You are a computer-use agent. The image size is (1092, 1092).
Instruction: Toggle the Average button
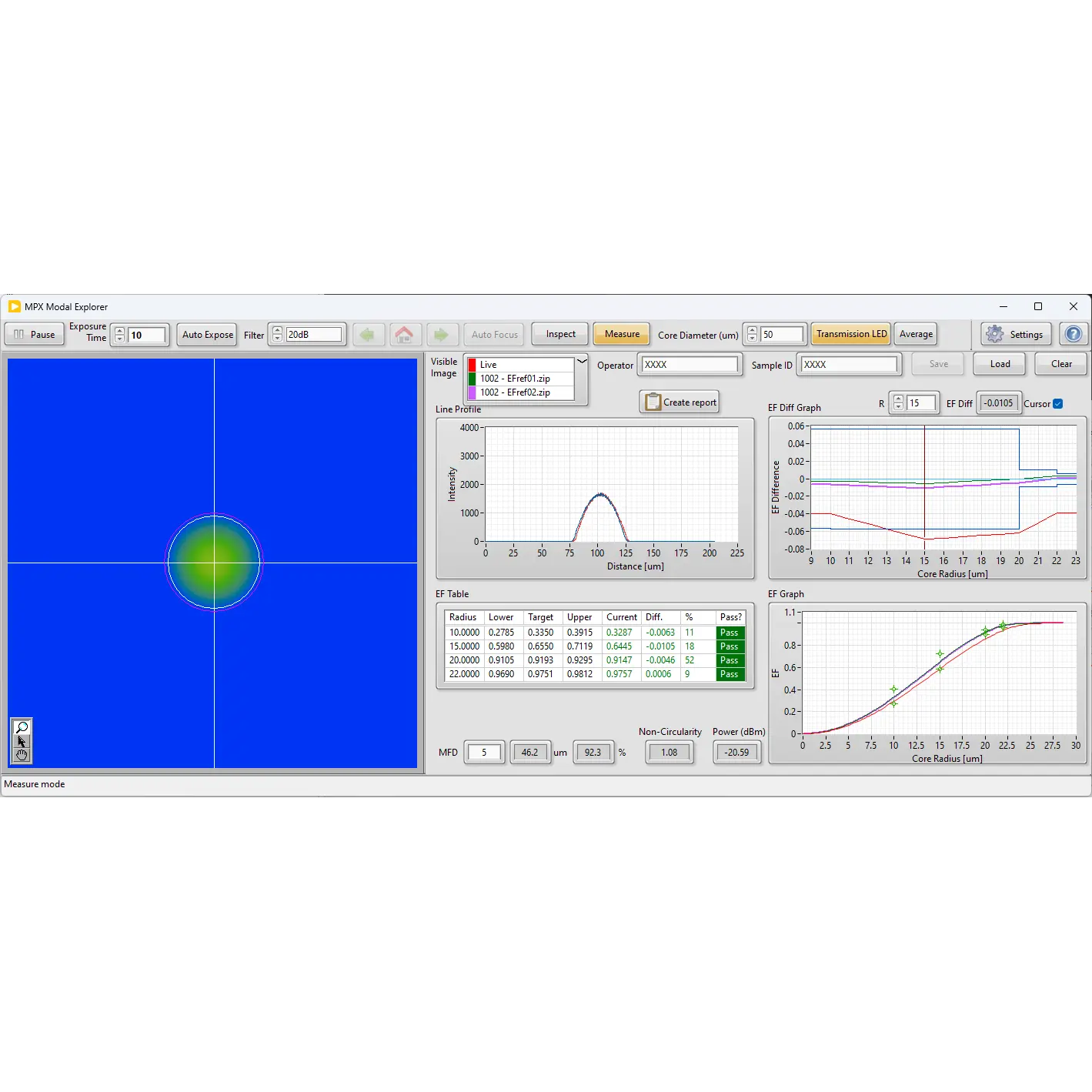[x=916, y=334]
